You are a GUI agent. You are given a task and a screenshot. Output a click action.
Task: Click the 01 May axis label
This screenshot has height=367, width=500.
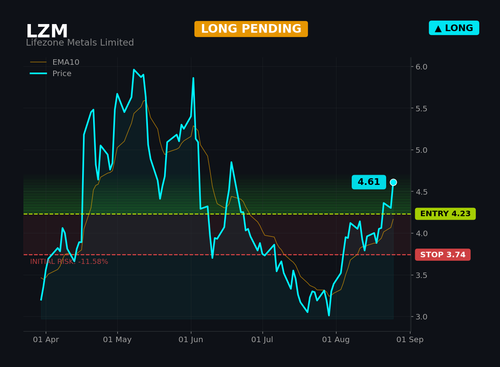click(x=117, y=340)
